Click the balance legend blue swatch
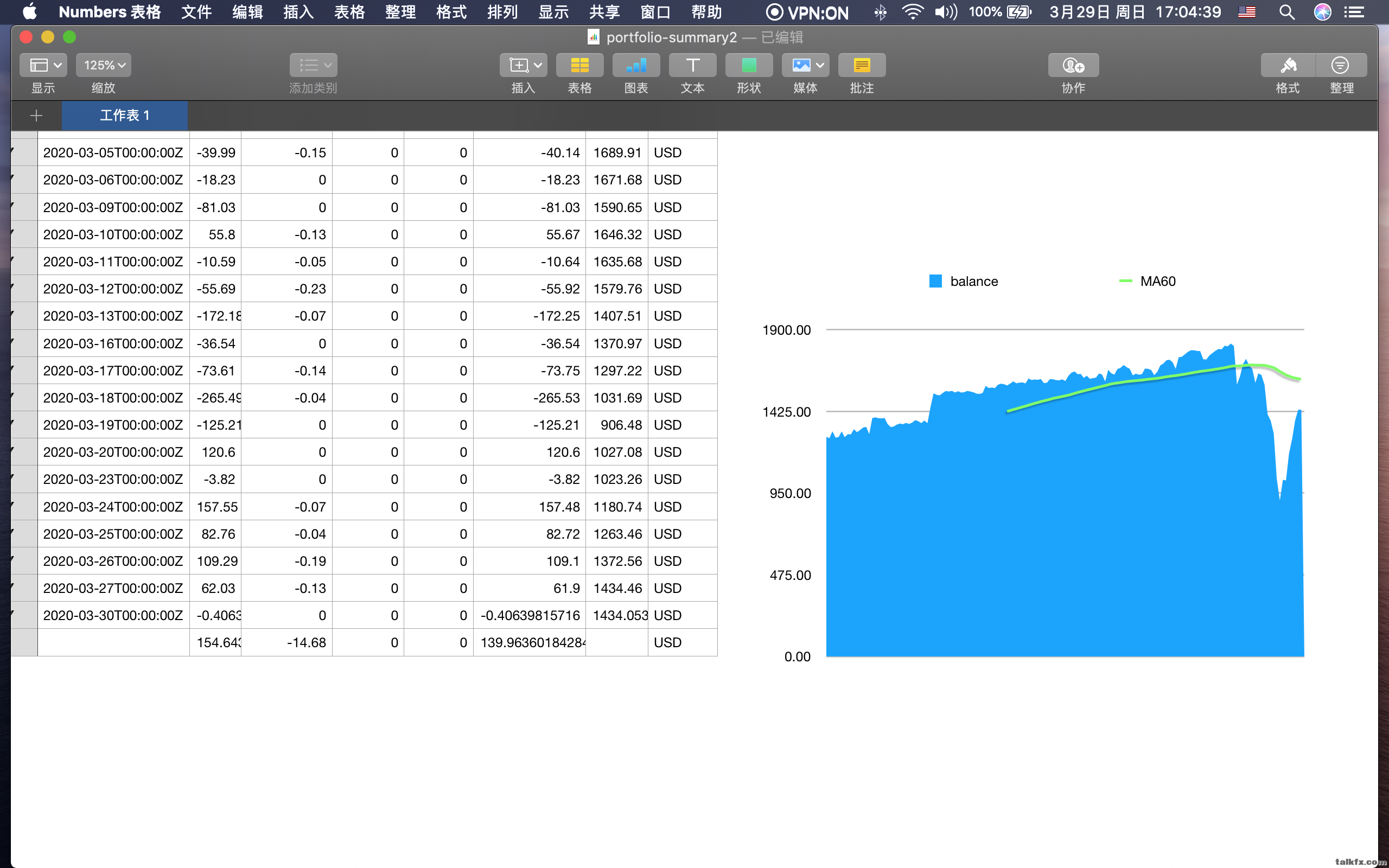 pos(935,282)
